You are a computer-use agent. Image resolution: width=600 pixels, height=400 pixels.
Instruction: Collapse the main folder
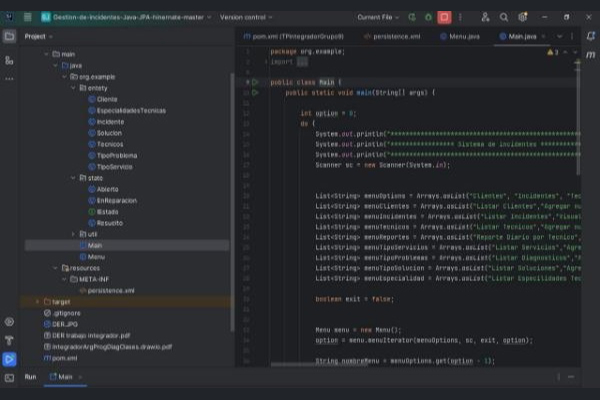pyautogui.click(x=46, y=54)
